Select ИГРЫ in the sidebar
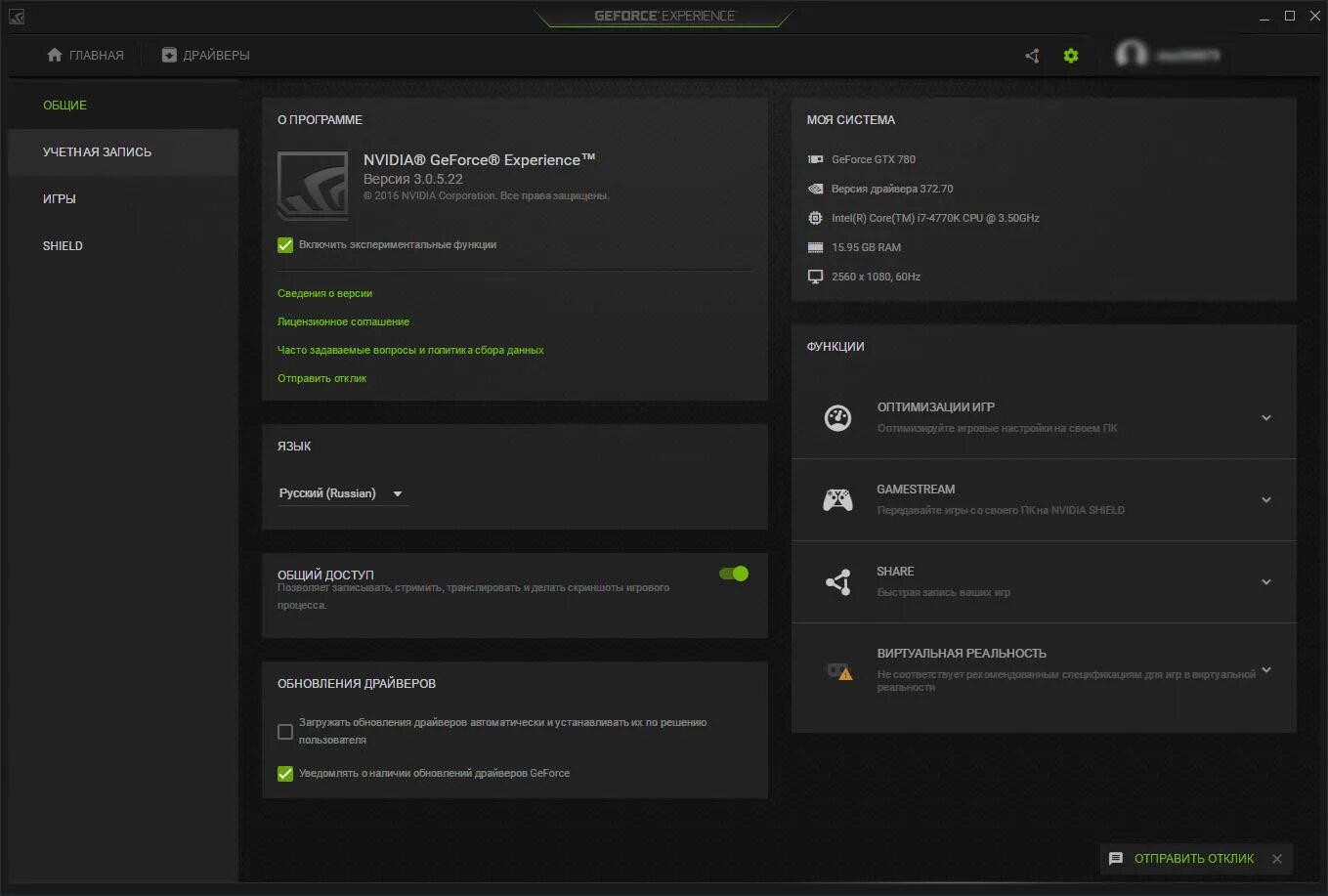 click(x=123, y=199)
